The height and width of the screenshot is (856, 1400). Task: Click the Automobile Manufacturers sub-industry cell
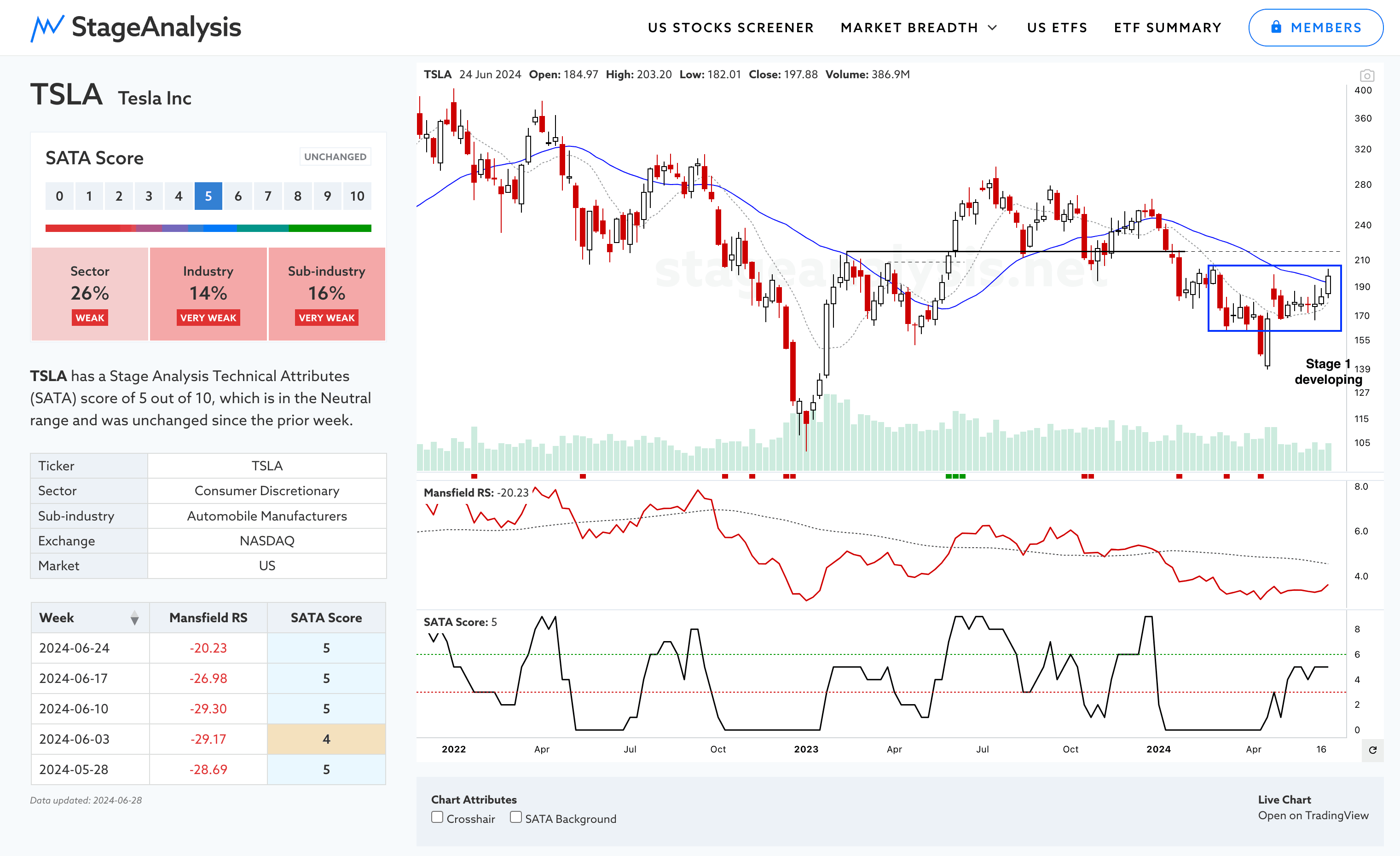pyautogui.click(x=267, y=516)
